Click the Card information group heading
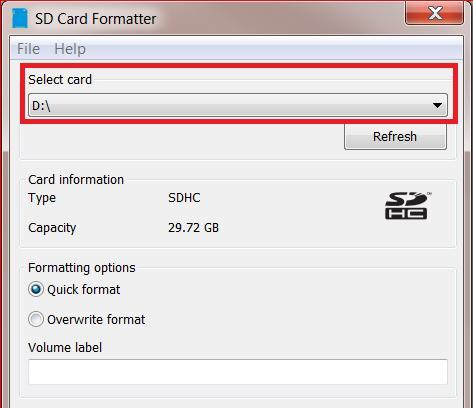The height and width of the screenshot is (408, 473). click(76, 180)
